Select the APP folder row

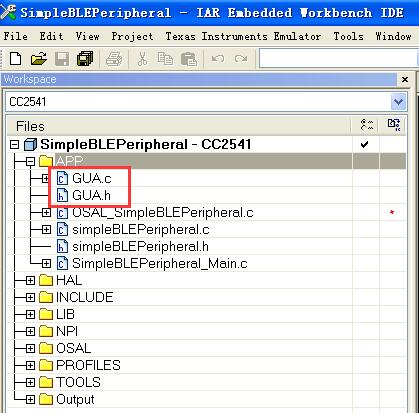click(x=206, y=161)
